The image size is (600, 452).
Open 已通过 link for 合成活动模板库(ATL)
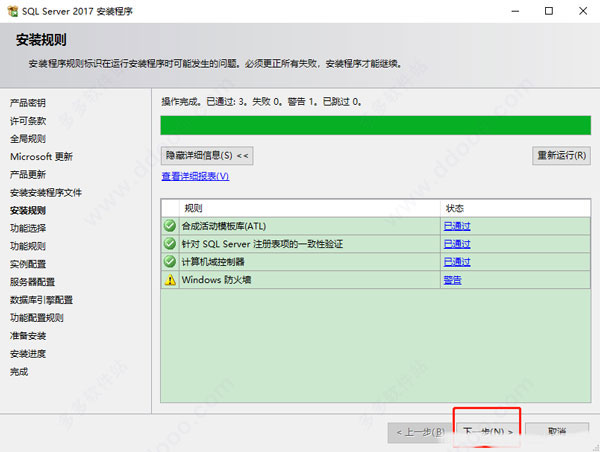(x=457, y=226)
